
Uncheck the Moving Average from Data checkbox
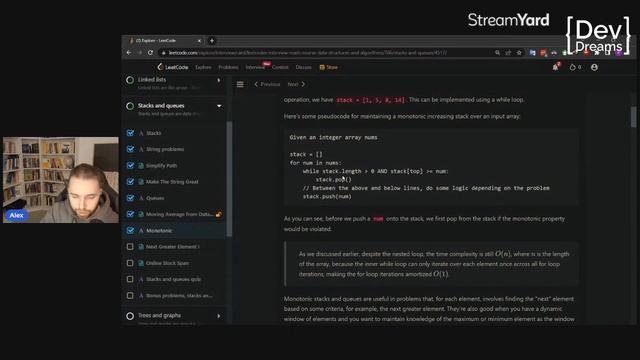point(130,214)
